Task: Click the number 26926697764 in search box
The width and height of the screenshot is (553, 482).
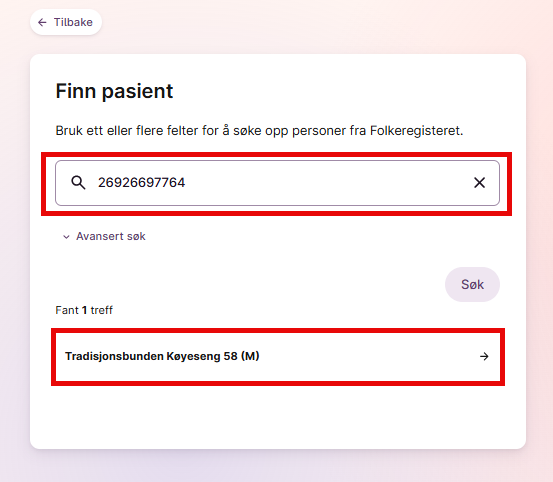Action: pyautogui.click(x=141, y=183)
